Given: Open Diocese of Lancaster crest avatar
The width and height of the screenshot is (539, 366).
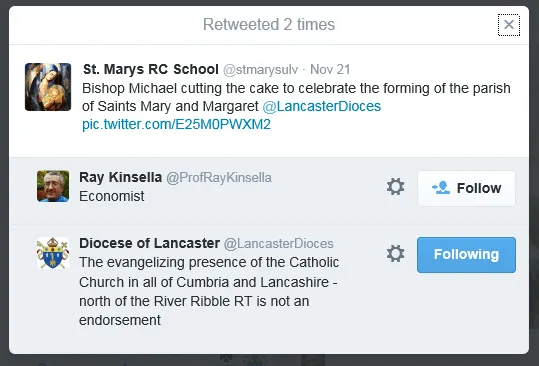Looking at the screenshot, I should [x=53, y=253].
